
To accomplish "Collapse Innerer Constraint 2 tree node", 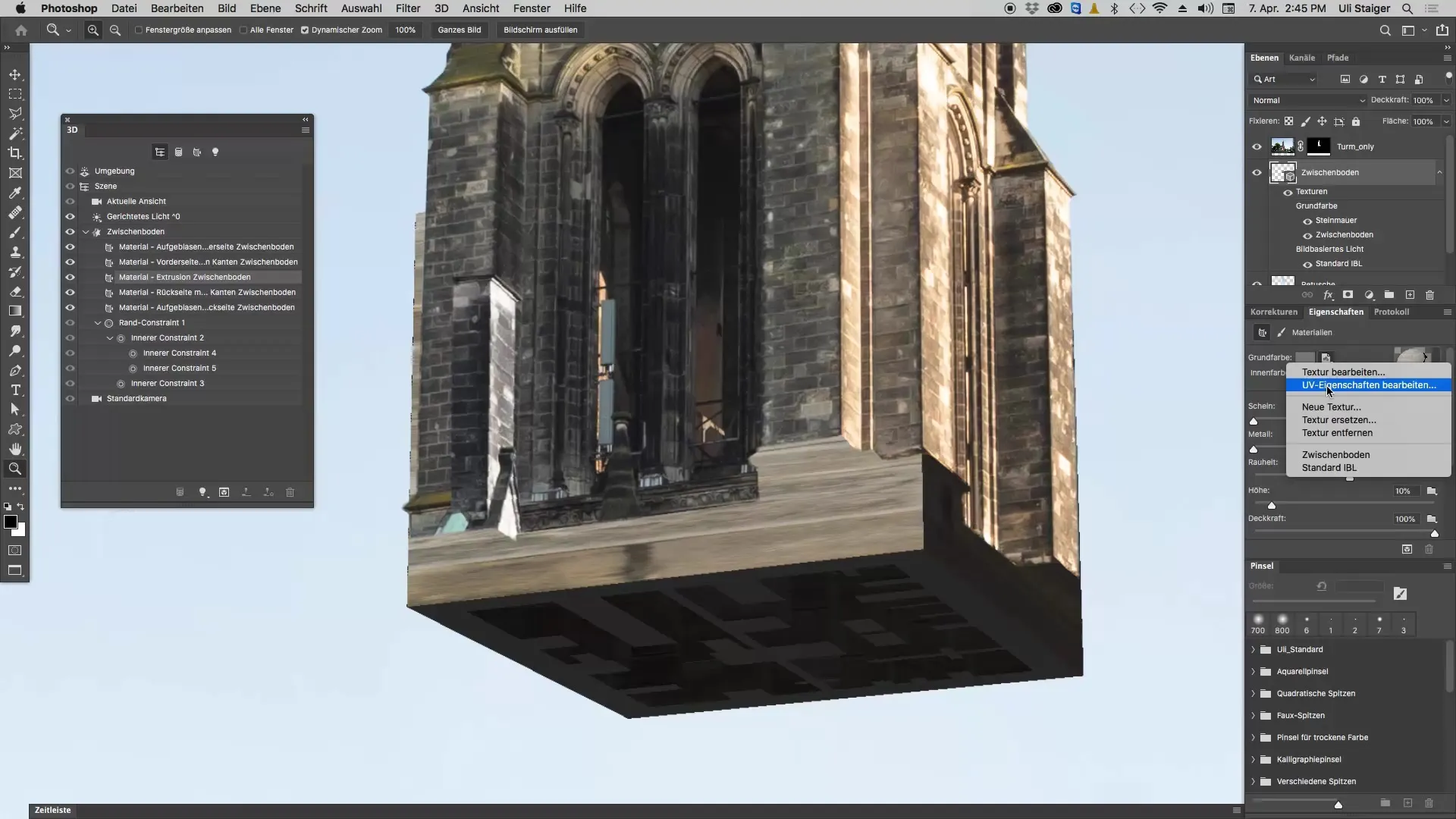I will click(x=110, y=338).
